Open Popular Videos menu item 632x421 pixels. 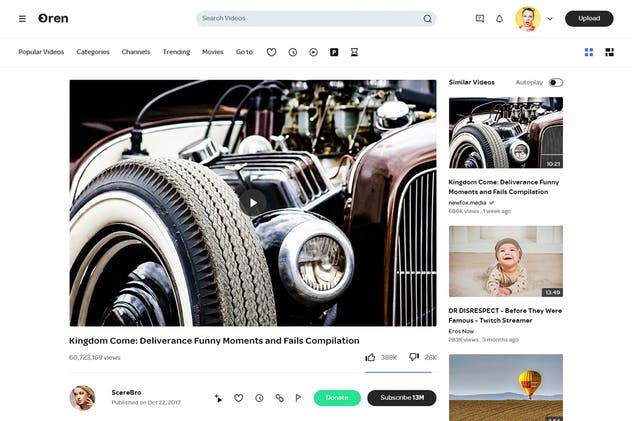click(x=41, y=52)
